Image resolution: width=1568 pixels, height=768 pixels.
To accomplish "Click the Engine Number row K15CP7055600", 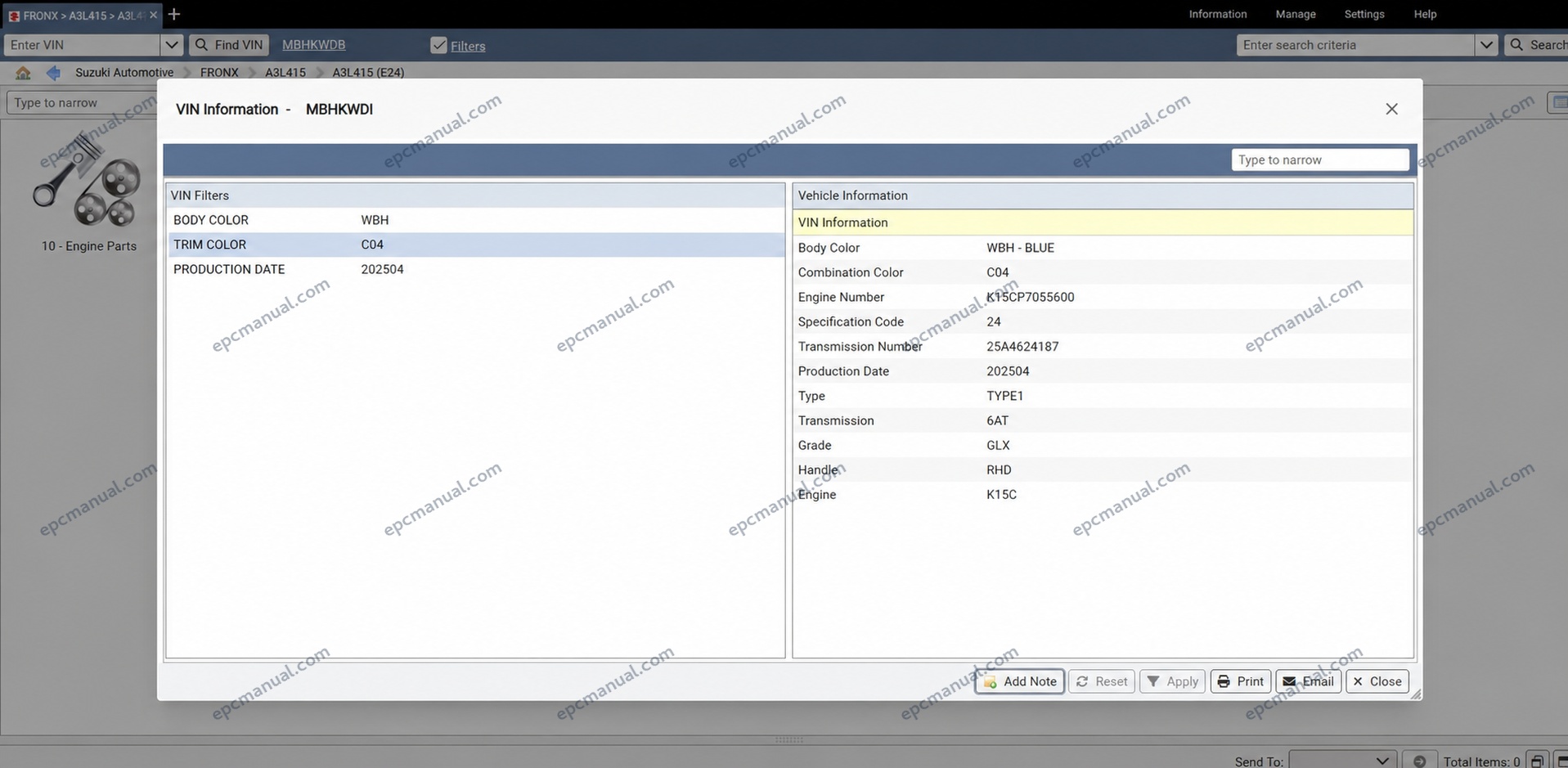I will coord(1103,297).
